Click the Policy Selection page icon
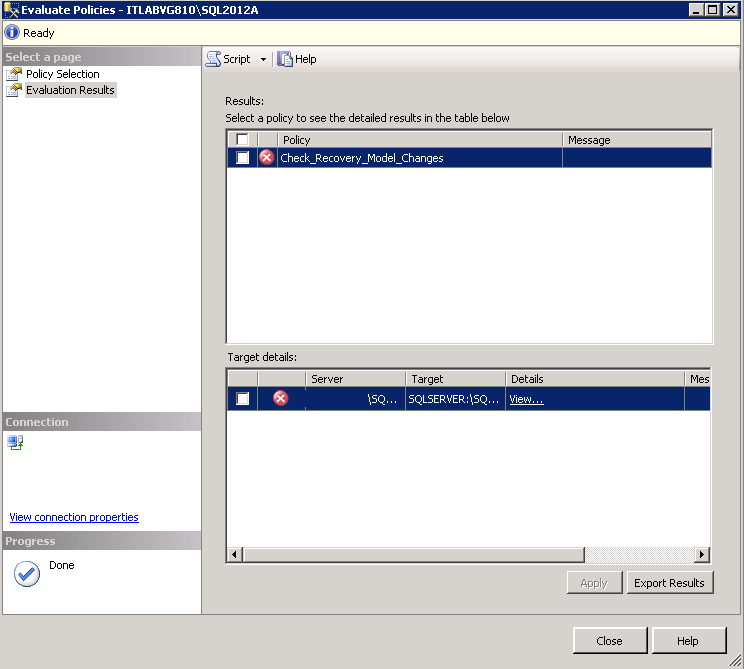 14,74
